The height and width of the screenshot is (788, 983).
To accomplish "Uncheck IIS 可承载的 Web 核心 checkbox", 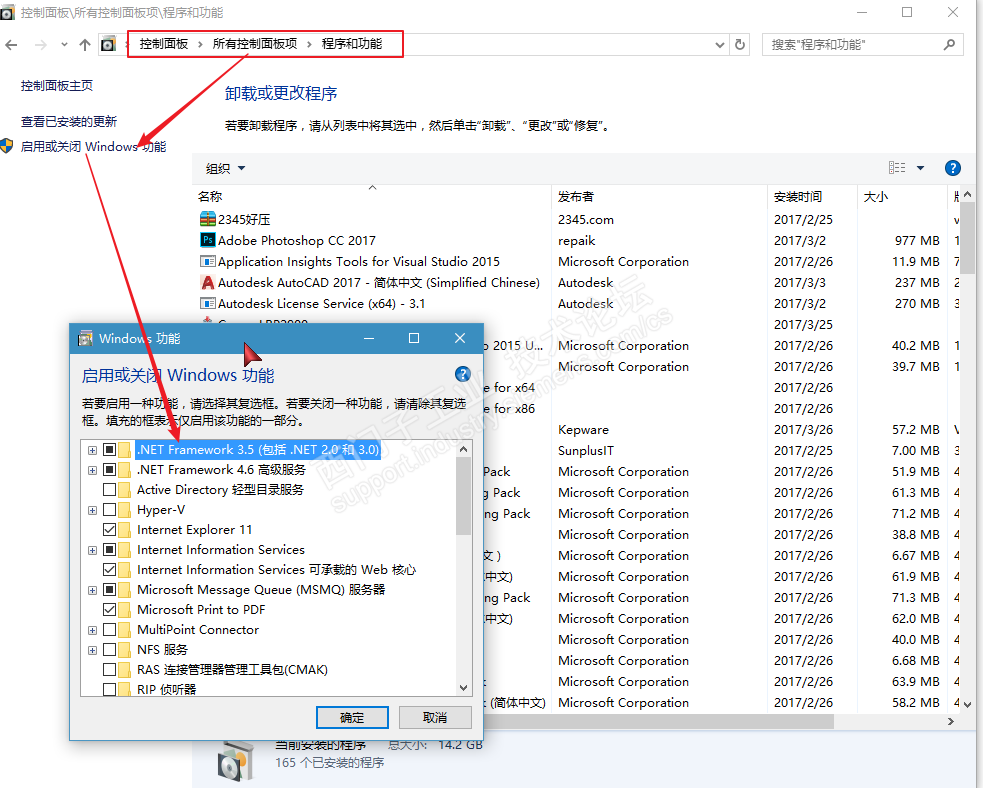I will point(109,569).
